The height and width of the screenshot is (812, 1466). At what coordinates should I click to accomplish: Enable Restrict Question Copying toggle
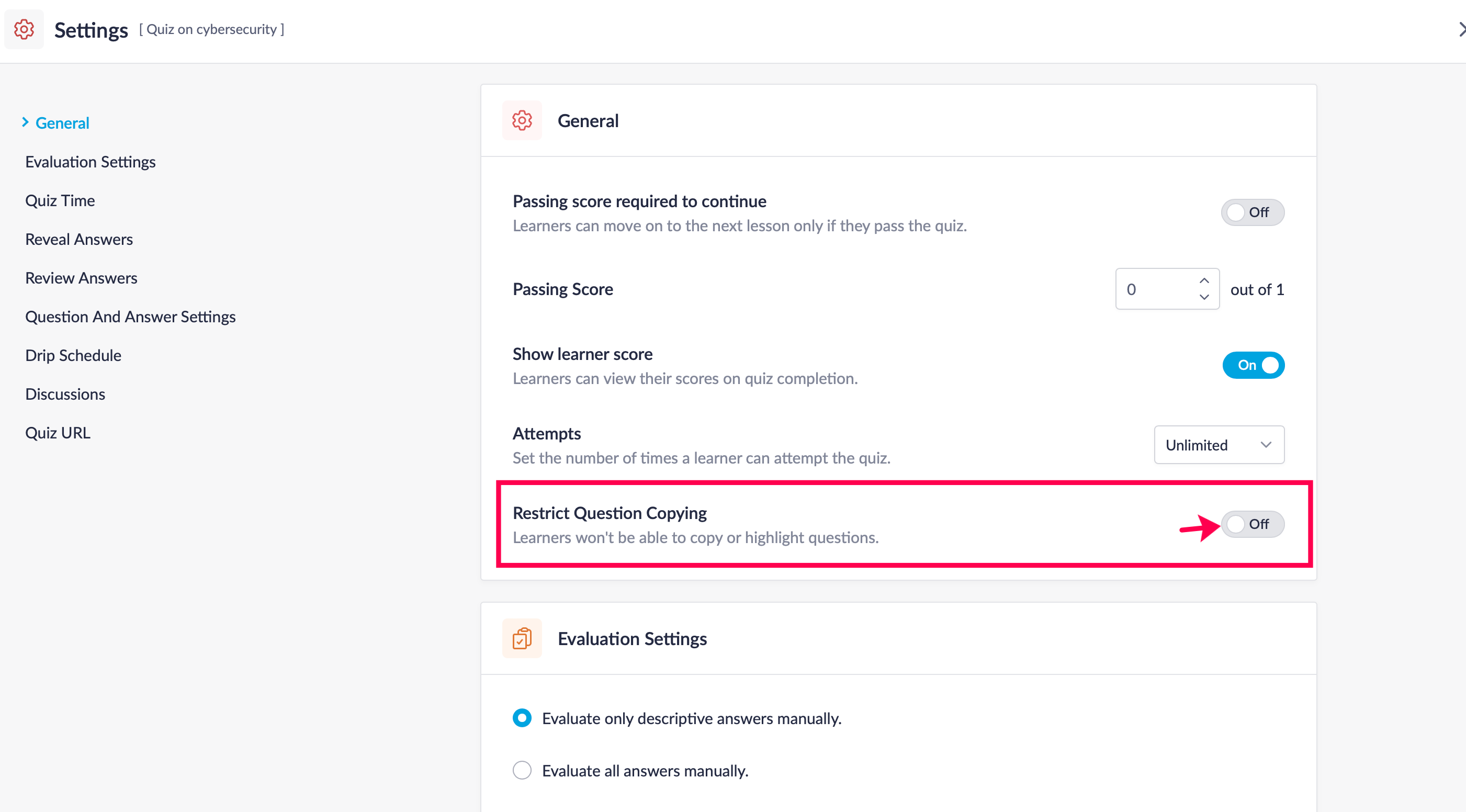1252,524
